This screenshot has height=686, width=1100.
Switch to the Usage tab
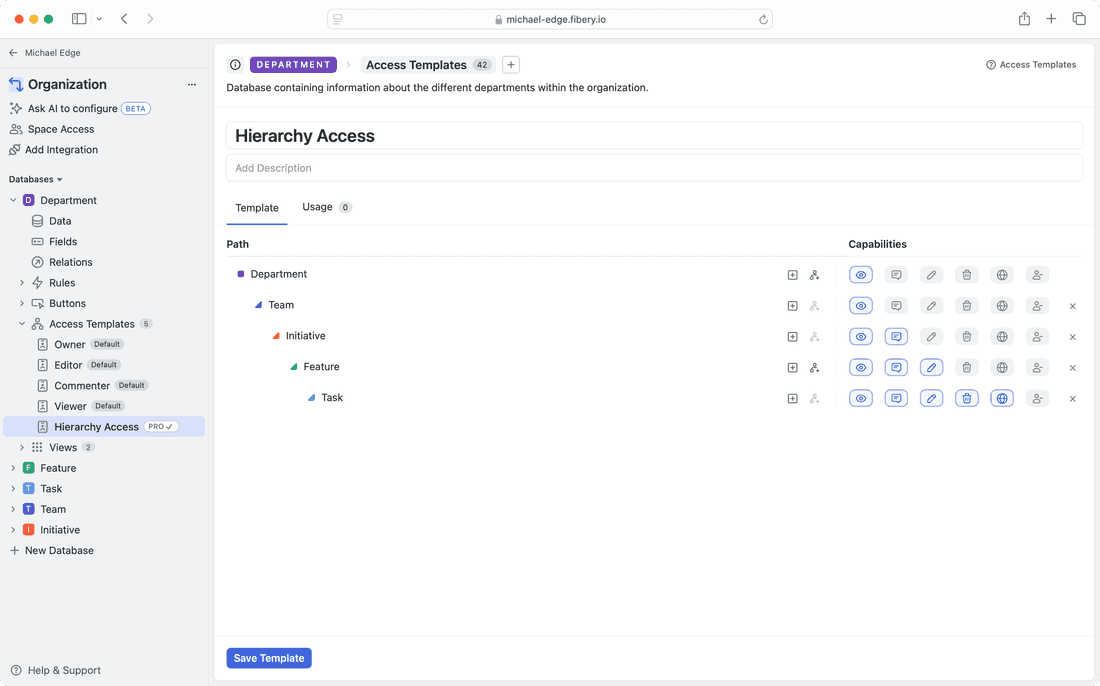[x=315, y=207]
